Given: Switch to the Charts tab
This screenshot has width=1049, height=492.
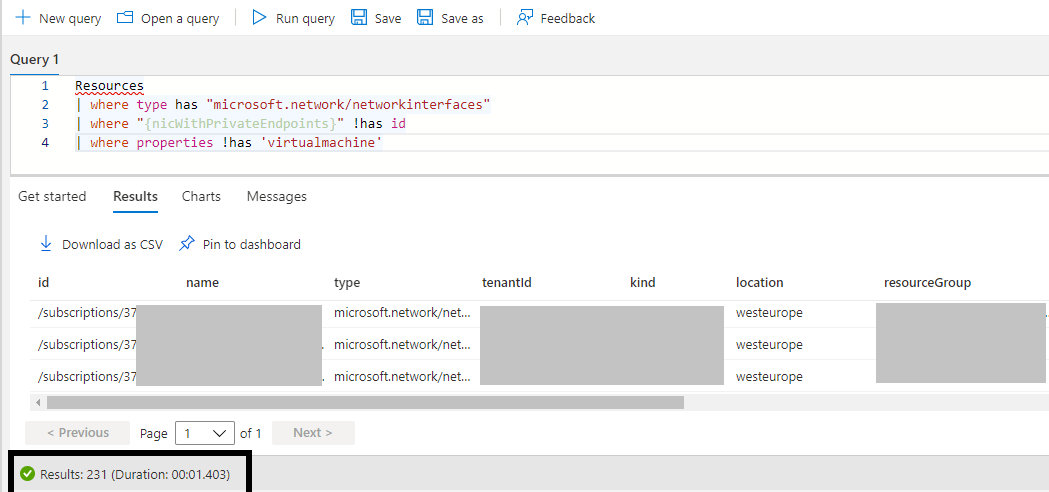Looking at the screenshot, I should click(x=201, y=196).
